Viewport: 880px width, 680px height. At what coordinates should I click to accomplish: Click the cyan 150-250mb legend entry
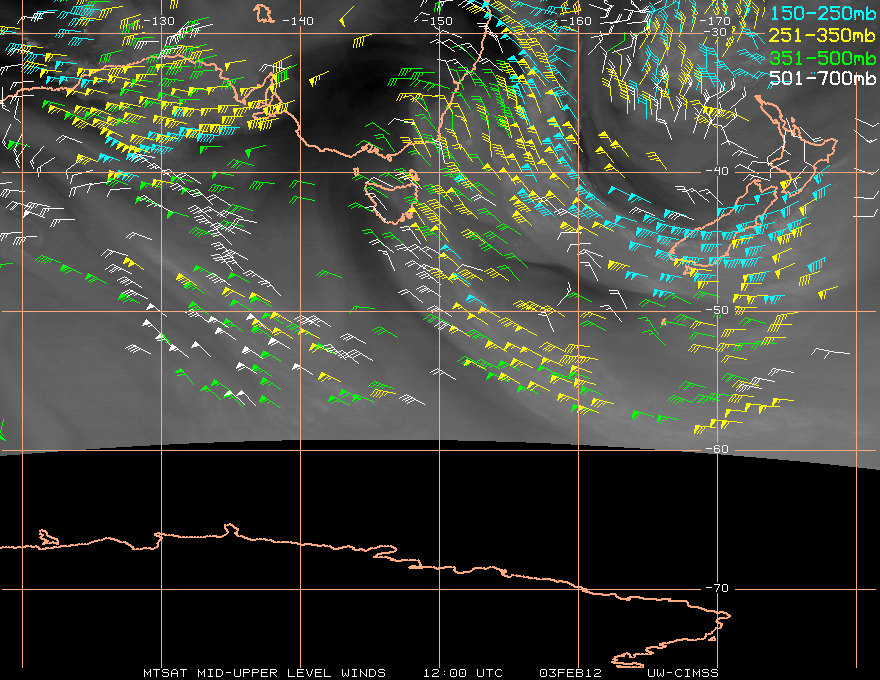coord(823,13)
